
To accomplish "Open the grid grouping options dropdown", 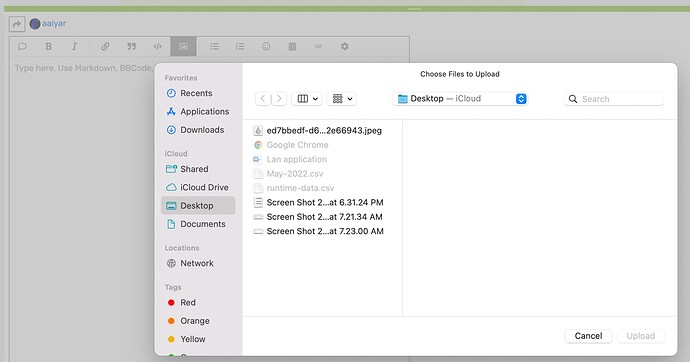I will tap(342, 99).
